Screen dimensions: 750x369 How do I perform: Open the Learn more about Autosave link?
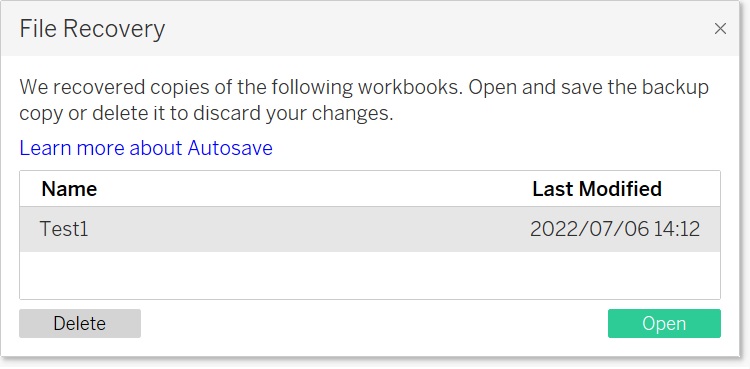[146, 148]
